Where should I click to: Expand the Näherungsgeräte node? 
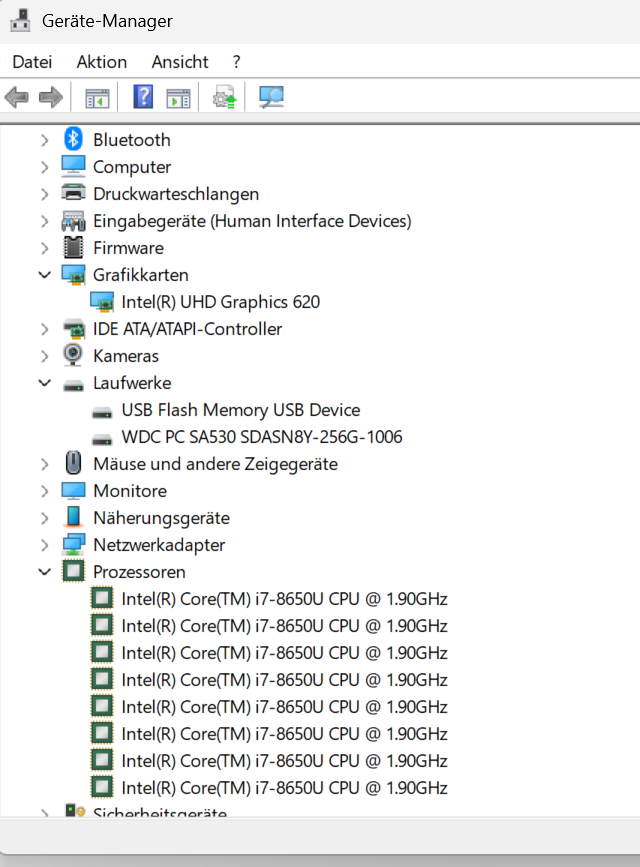coord(44,519)
